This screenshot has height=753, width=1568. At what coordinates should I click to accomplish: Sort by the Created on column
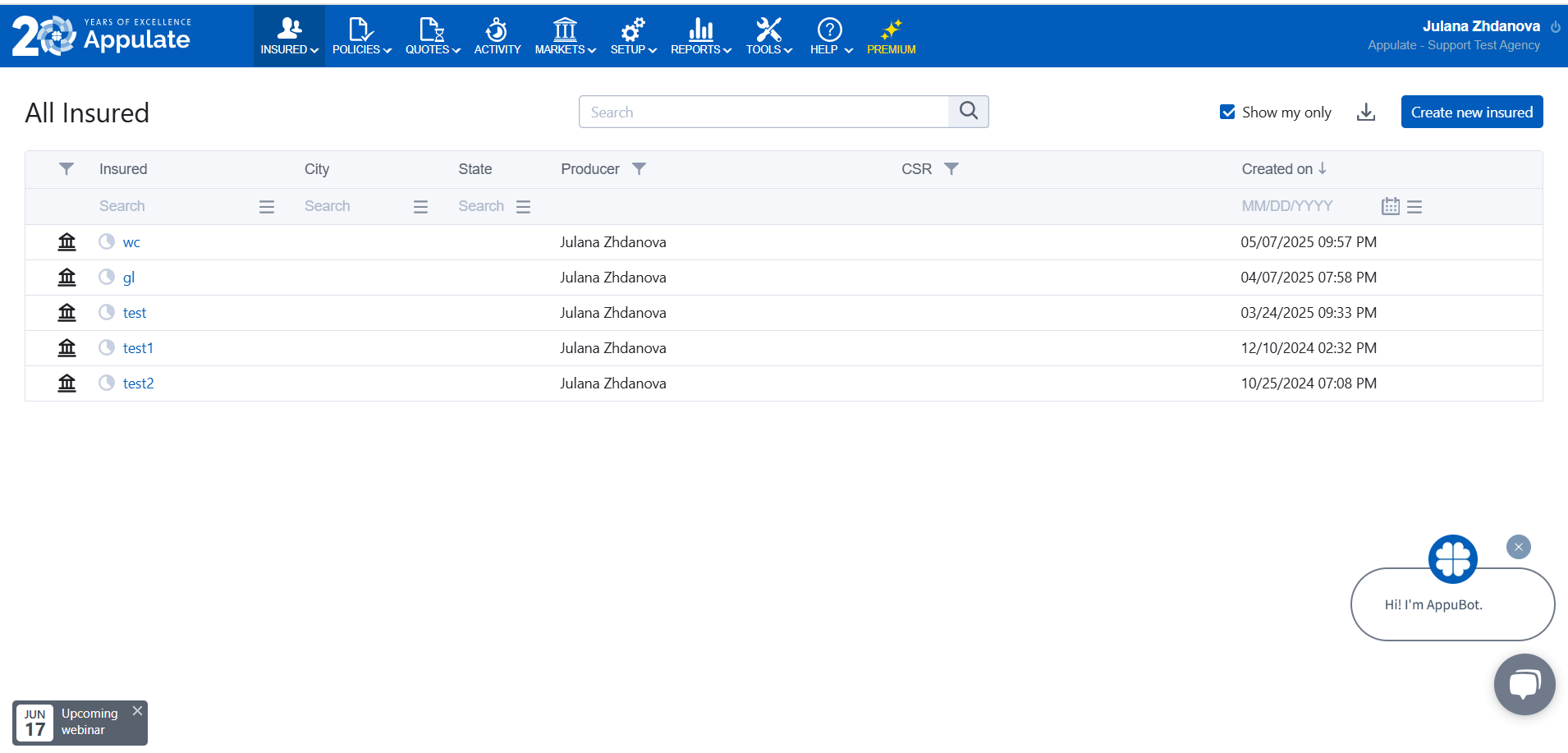1284,168
